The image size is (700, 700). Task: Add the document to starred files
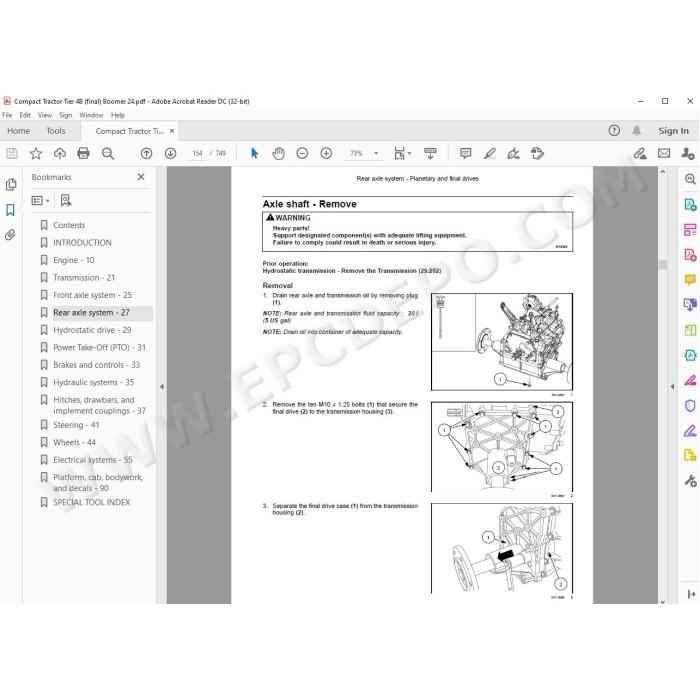[x=36, y=154]
